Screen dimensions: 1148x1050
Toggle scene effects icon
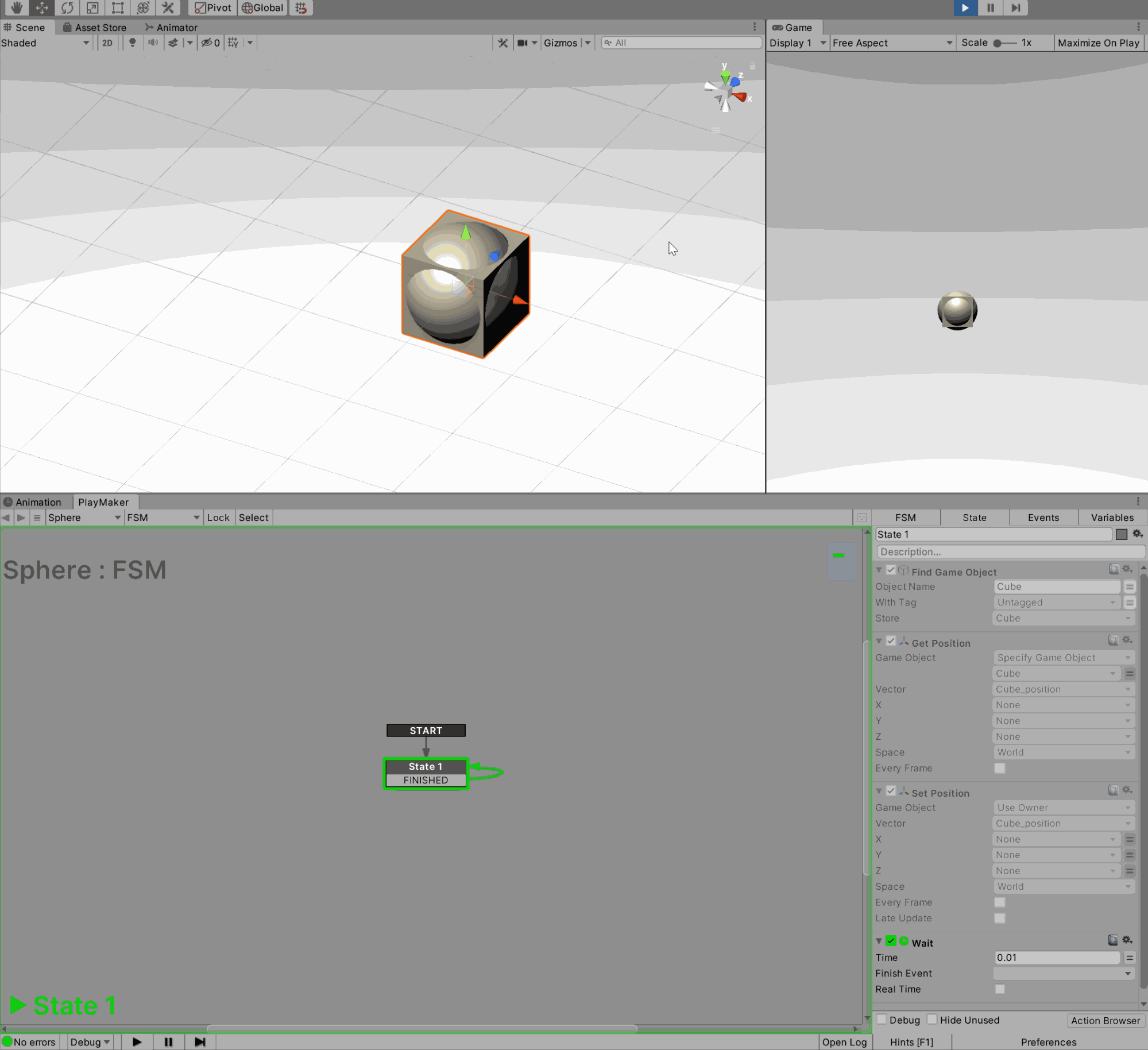[x=173, y=43]
